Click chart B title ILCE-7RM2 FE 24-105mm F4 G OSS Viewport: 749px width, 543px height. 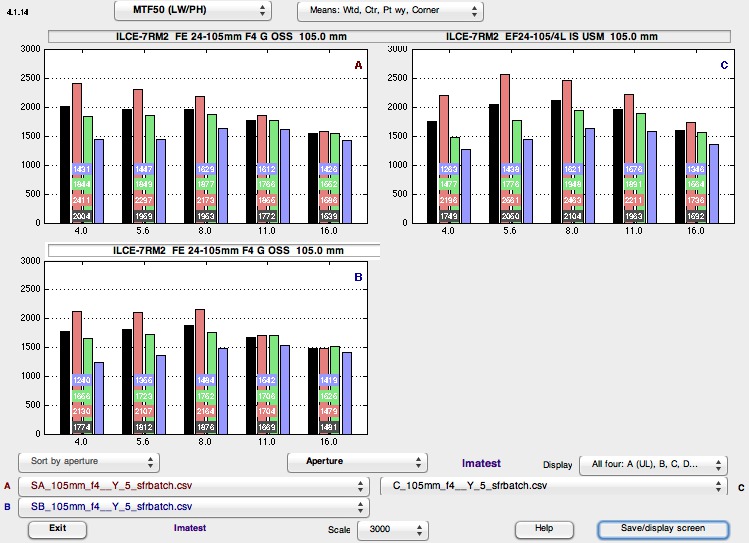pos(228,251)
